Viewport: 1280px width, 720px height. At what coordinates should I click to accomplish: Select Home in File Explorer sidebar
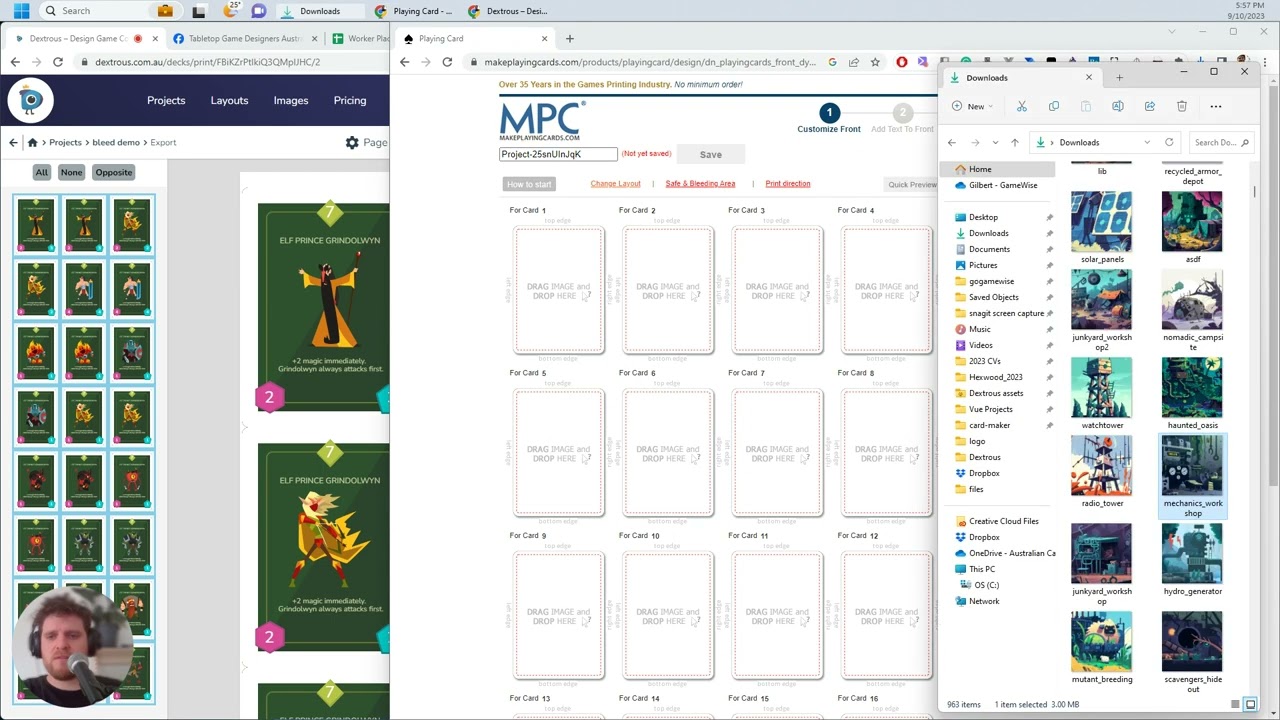(998, 169)
